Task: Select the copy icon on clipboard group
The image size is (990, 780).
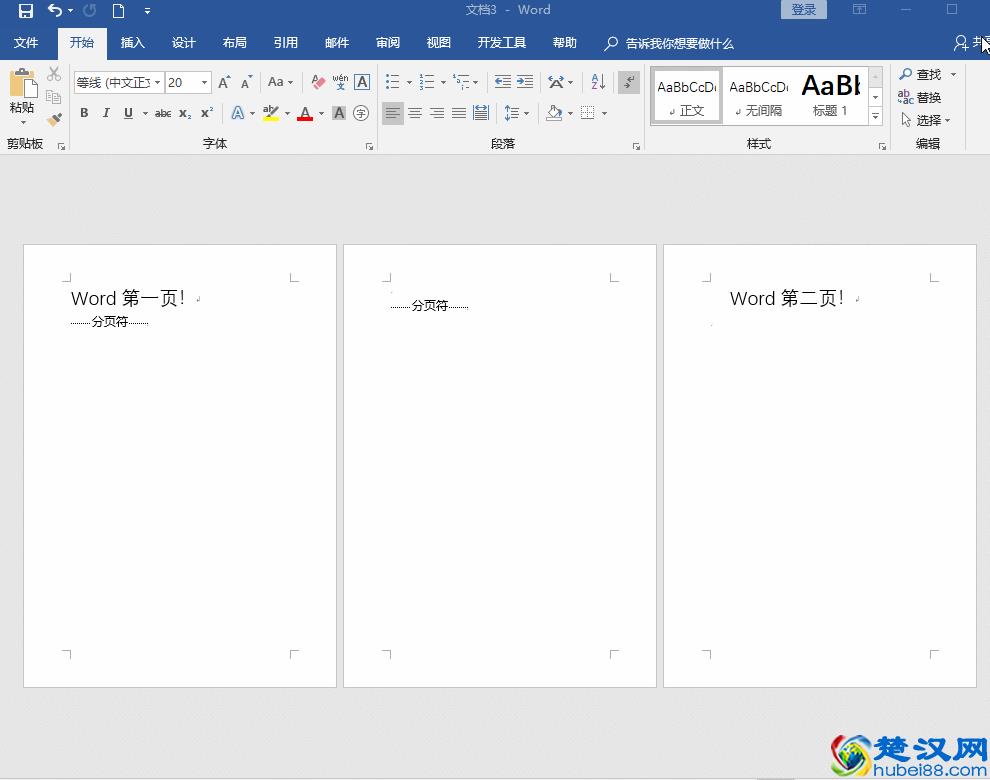Action: coord(55,96)
